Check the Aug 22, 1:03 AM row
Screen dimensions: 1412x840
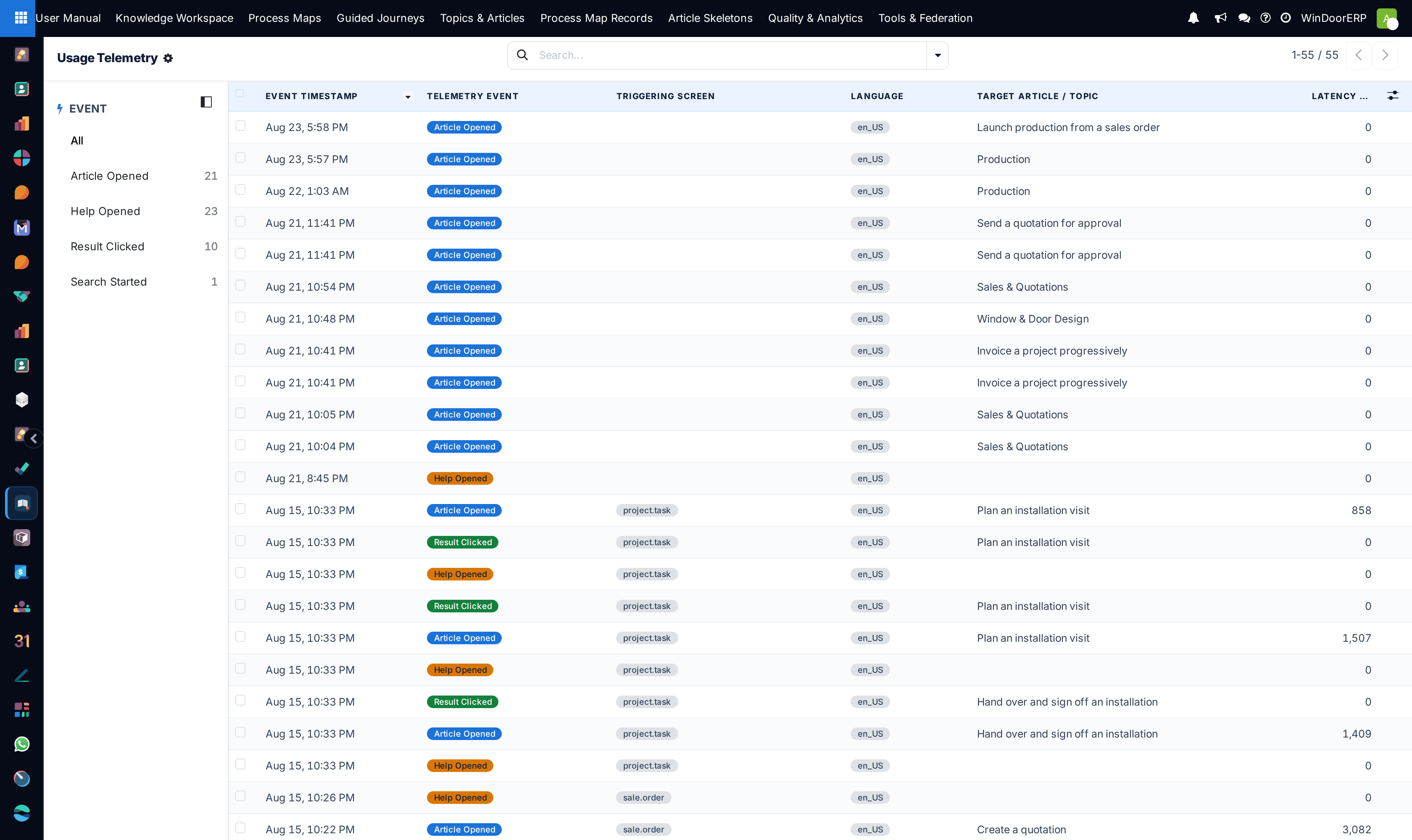point(240,189)
